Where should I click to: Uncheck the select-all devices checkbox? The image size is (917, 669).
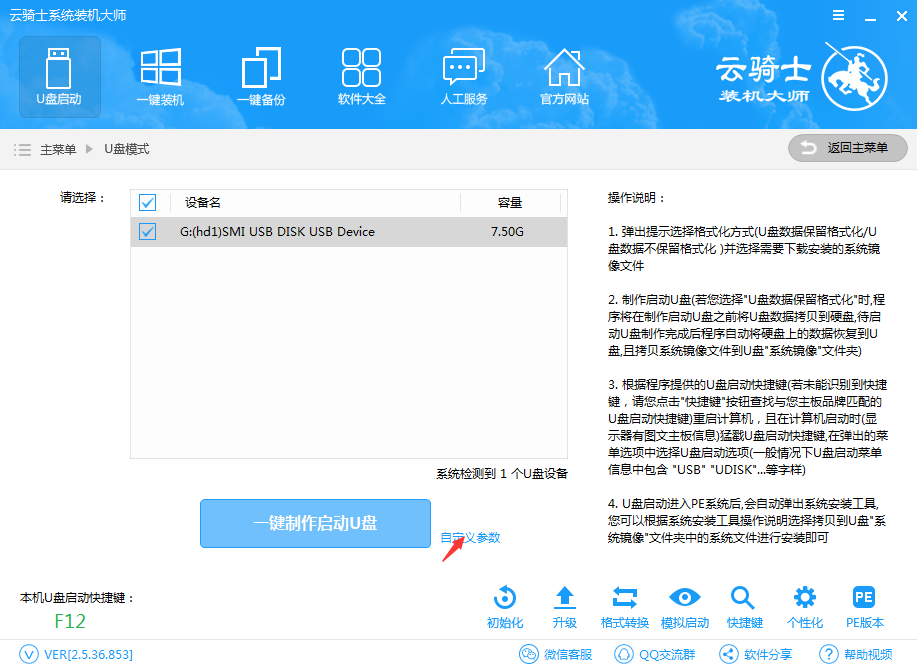point(147,202)
